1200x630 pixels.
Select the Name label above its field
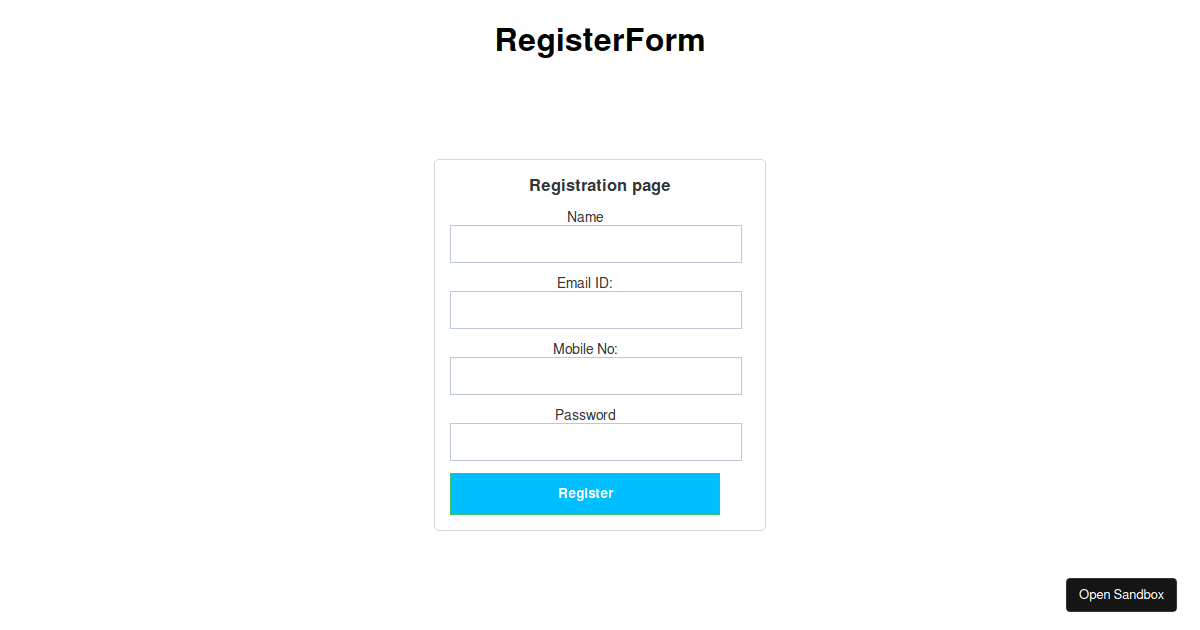click(x=585, y=217)
